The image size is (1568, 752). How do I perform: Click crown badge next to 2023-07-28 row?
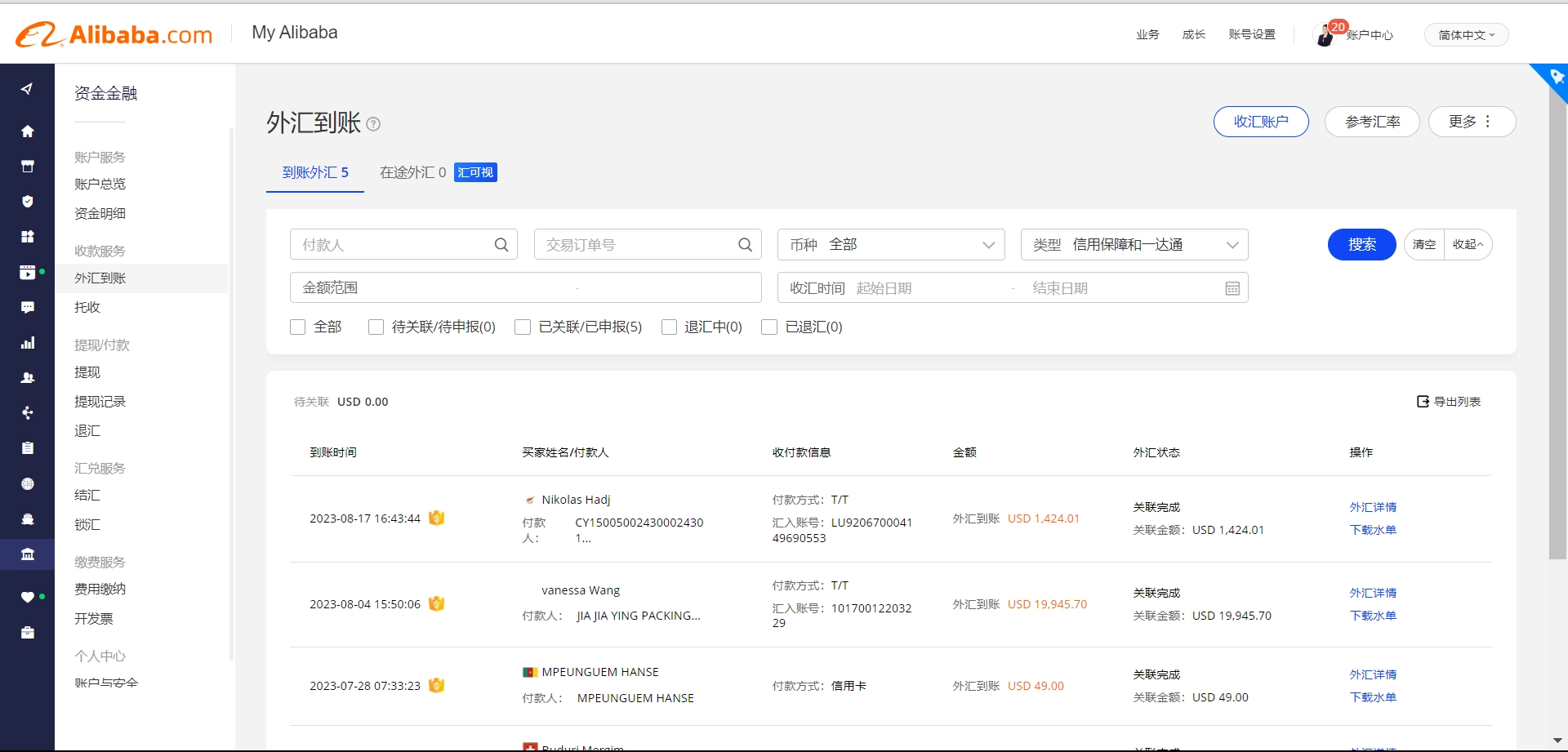coord(437,685)
